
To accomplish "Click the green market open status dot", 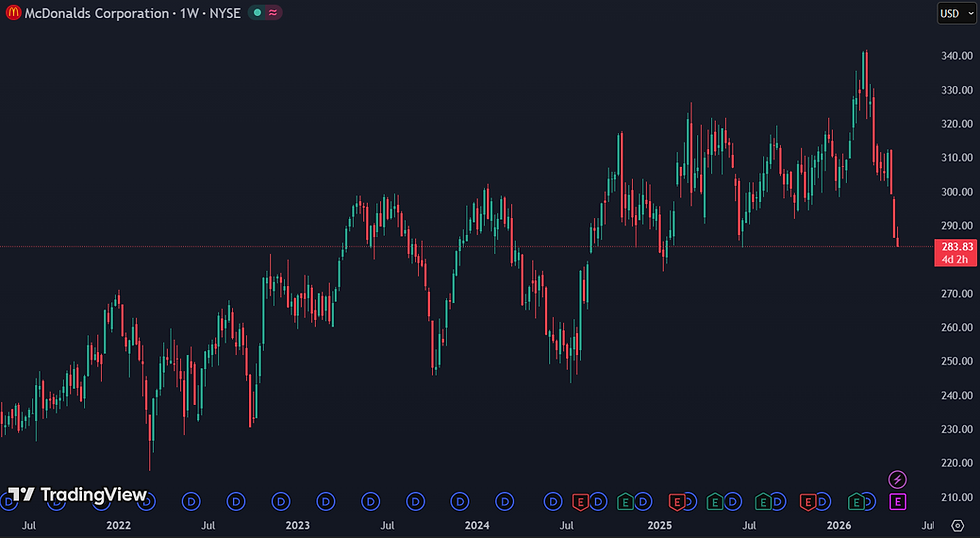I will click(x=257, y=12).
